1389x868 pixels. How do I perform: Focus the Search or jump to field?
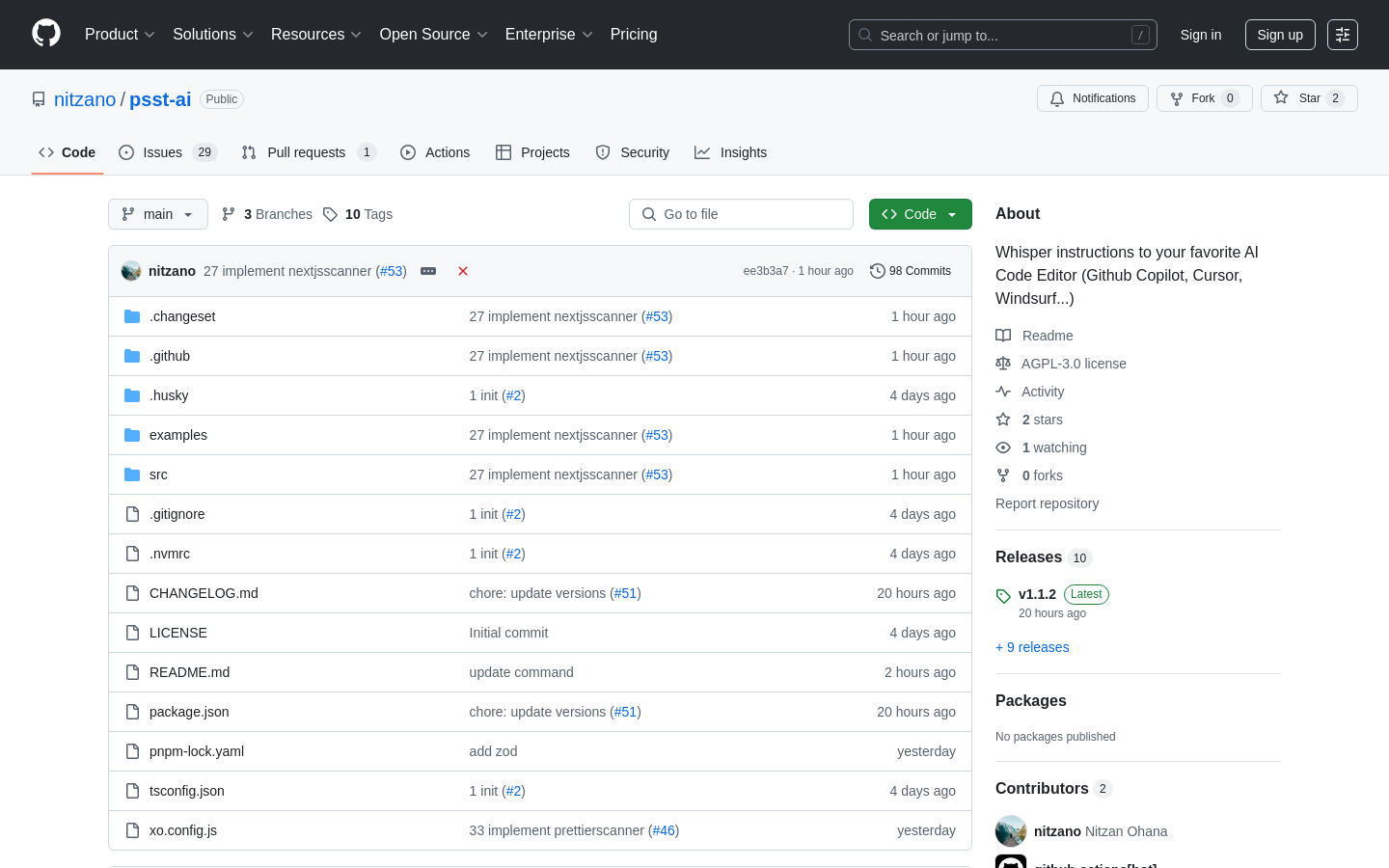tap(1003, 35)
